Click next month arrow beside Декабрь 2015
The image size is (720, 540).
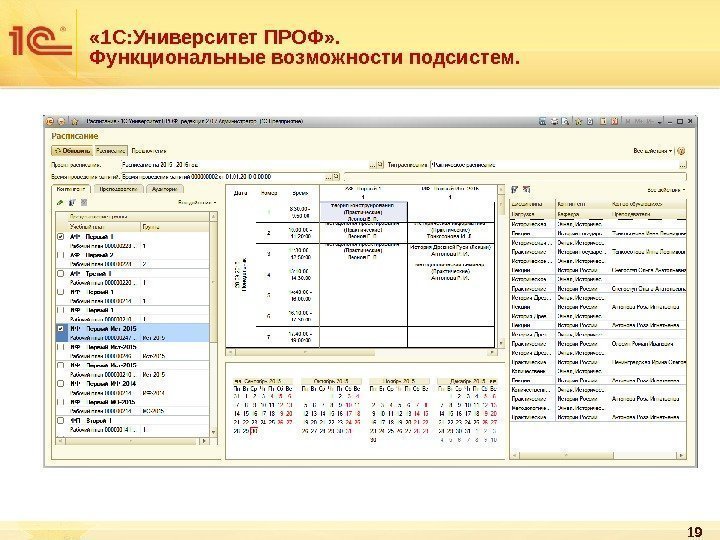(x=493, y=381)
